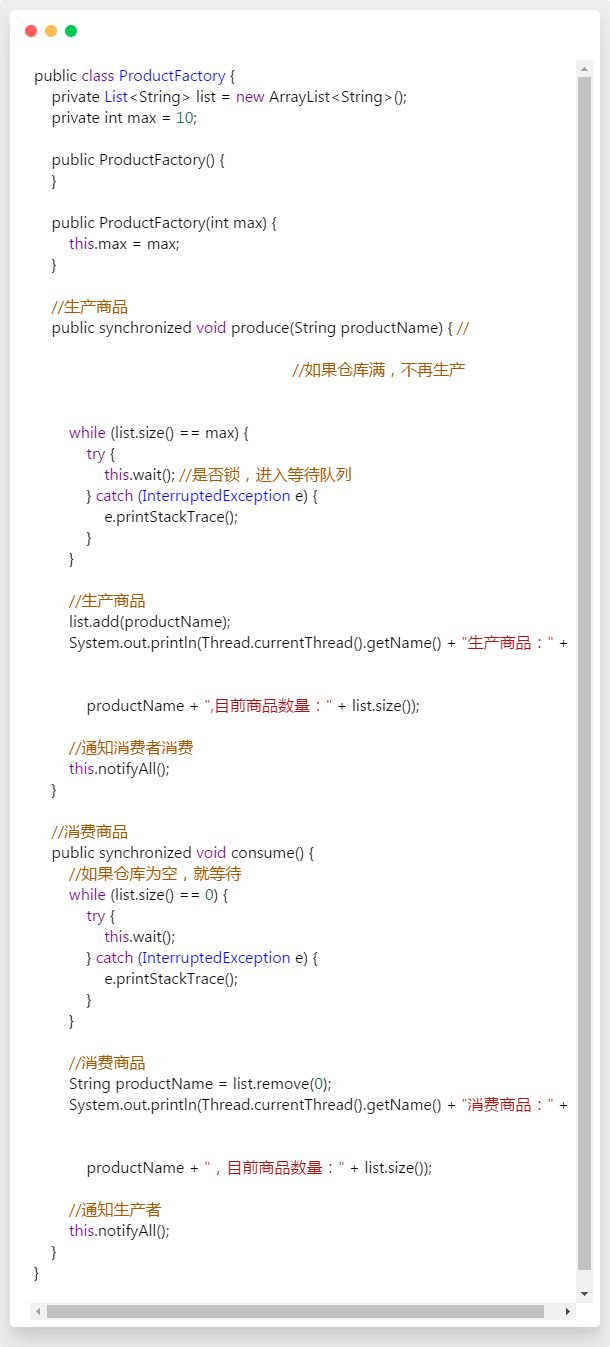
Task: Click the yellow minimize dot
Action: [51, 31]
